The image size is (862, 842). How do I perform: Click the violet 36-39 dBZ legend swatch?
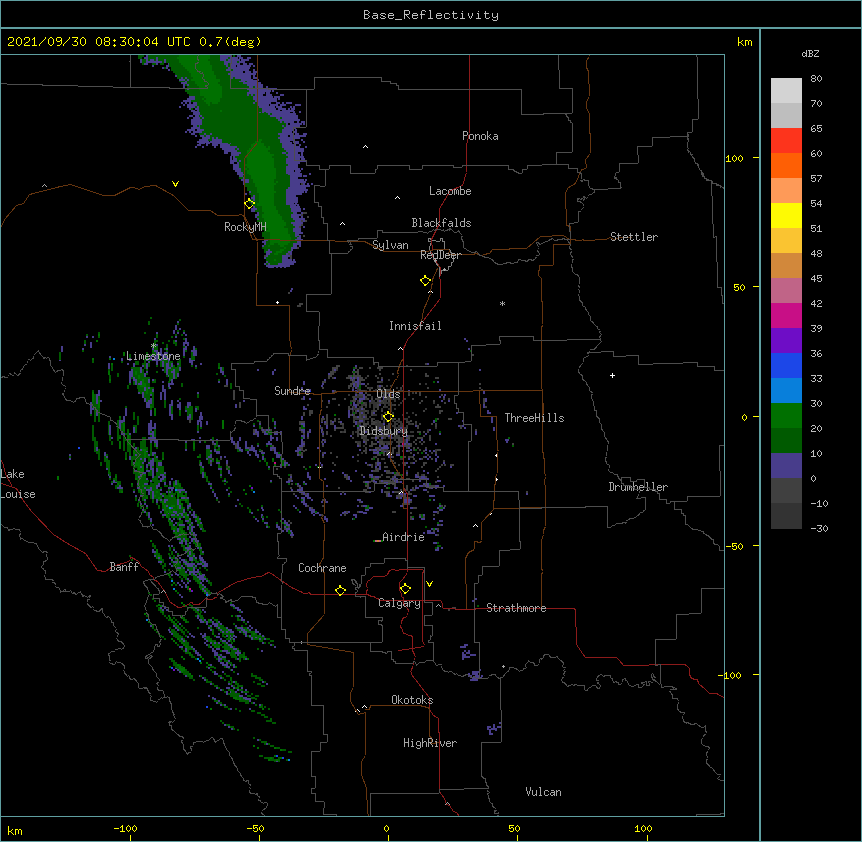coord(786,341)
